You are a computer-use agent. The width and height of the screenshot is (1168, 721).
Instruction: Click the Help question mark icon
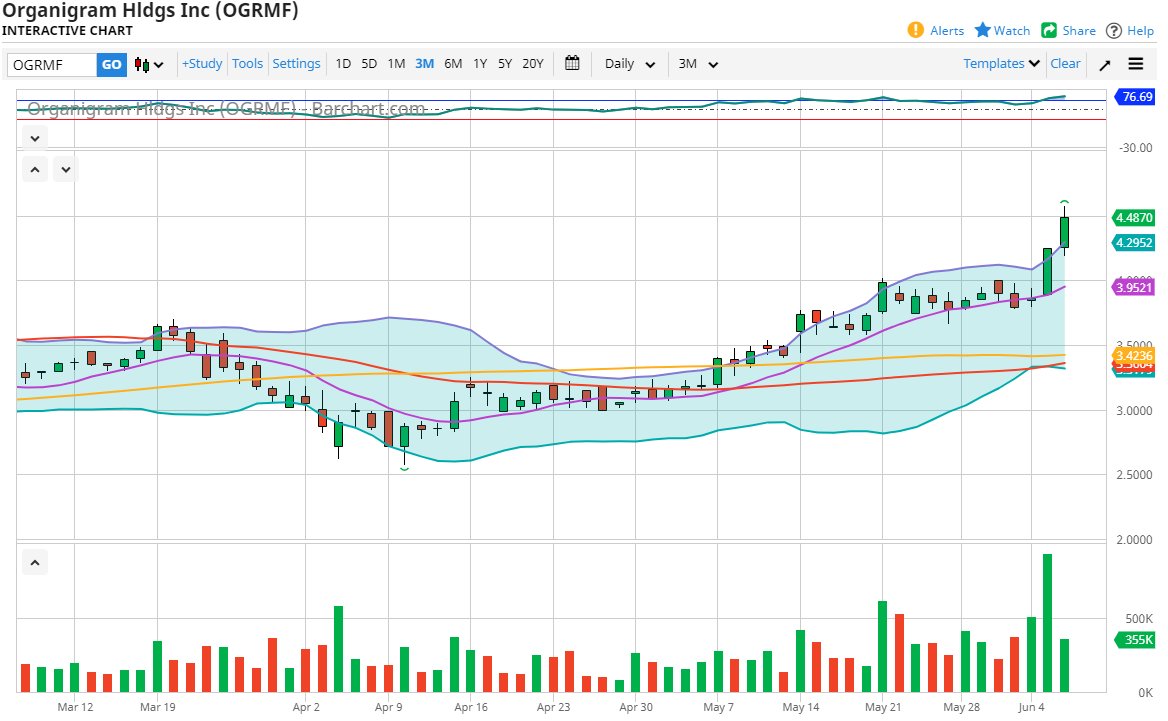click(x=1114, y=31)
